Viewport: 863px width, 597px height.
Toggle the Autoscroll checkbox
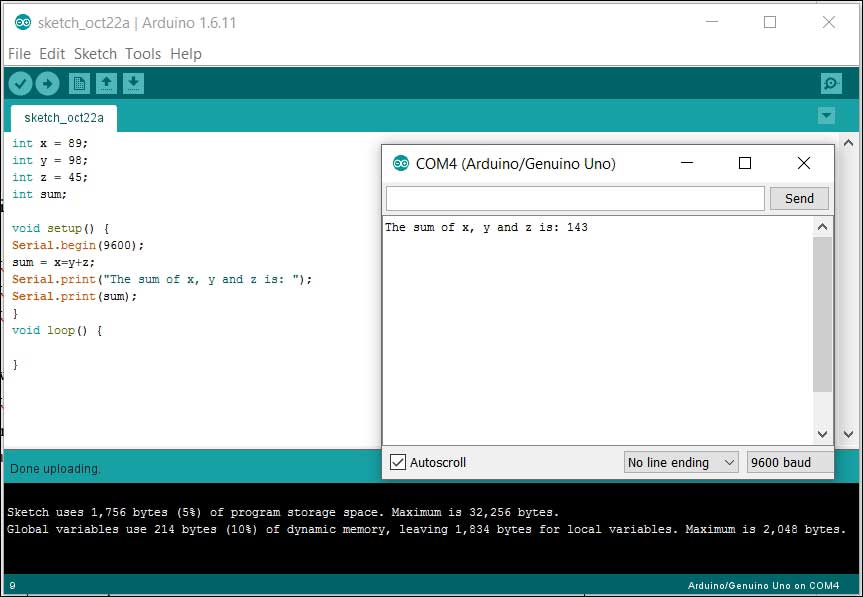(x=398, y=462)
